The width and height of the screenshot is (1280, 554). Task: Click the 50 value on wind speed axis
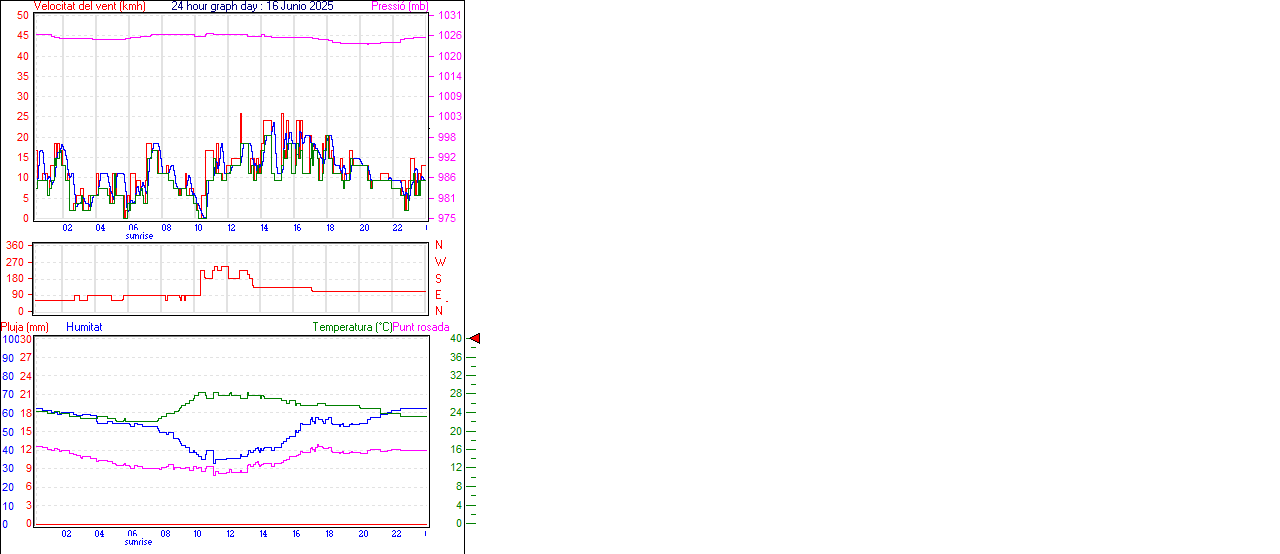22,16
